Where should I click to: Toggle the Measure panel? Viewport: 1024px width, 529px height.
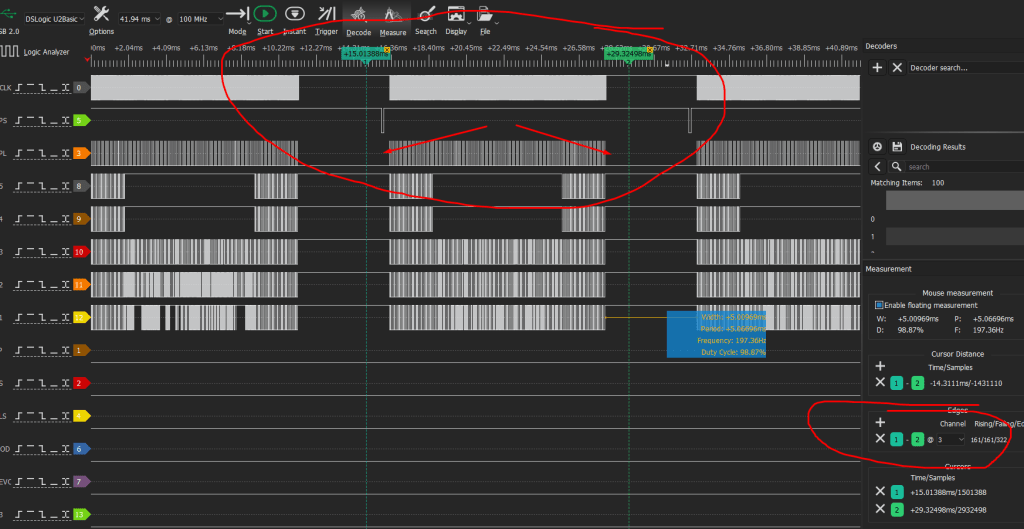[x=394, y=14]
